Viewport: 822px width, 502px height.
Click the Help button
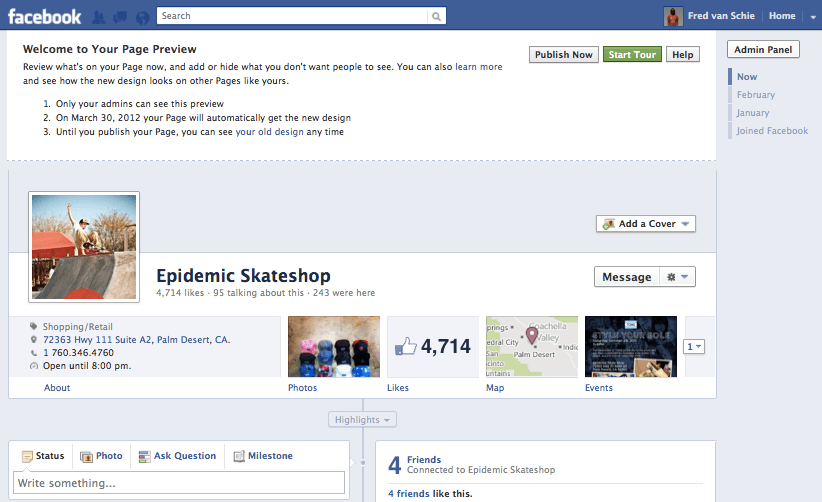(683, 54)
